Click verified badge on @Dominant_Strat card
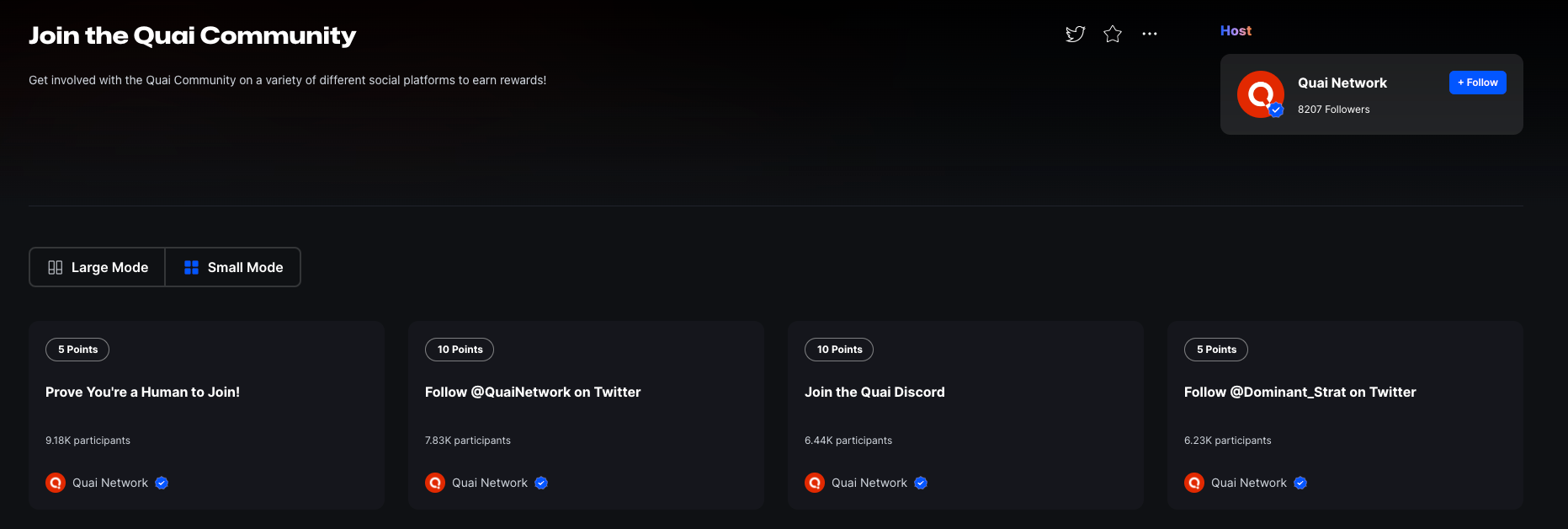1568x529 pixels. (1300, 483)
